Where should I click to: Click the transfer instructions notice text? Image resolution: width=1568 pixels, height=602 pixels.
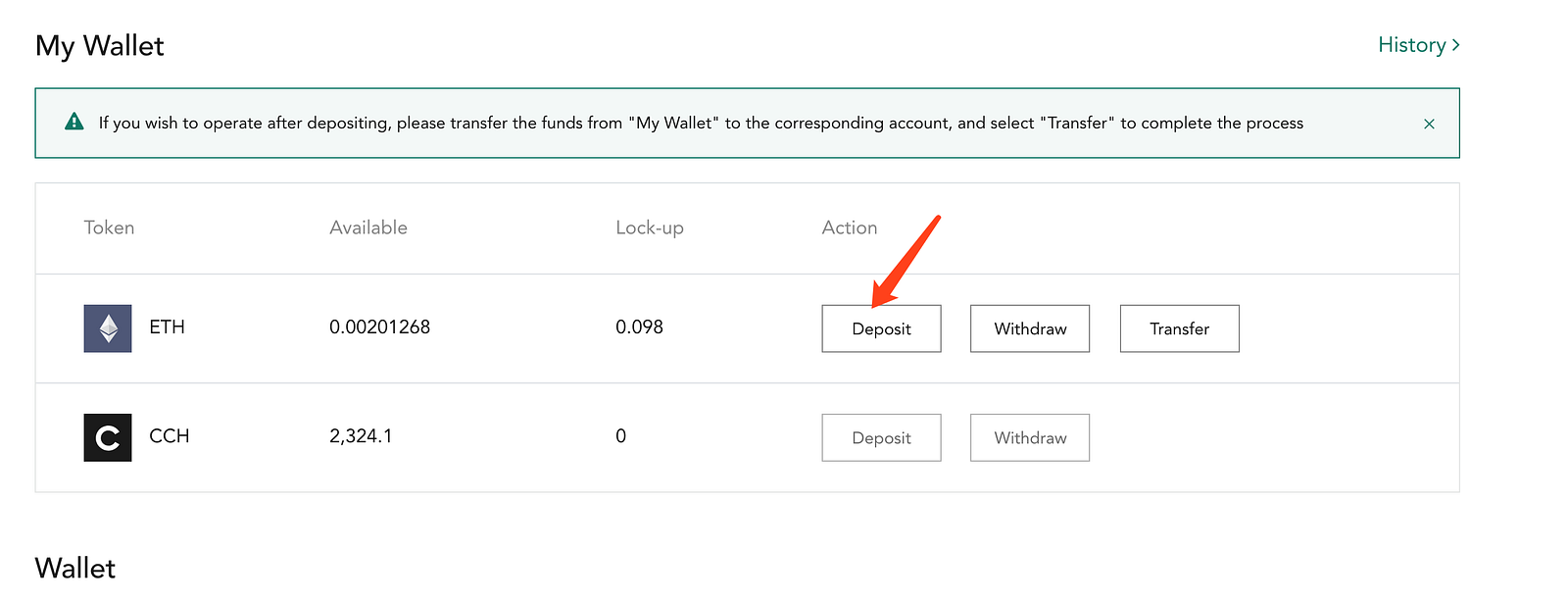(x=701, y=123)
